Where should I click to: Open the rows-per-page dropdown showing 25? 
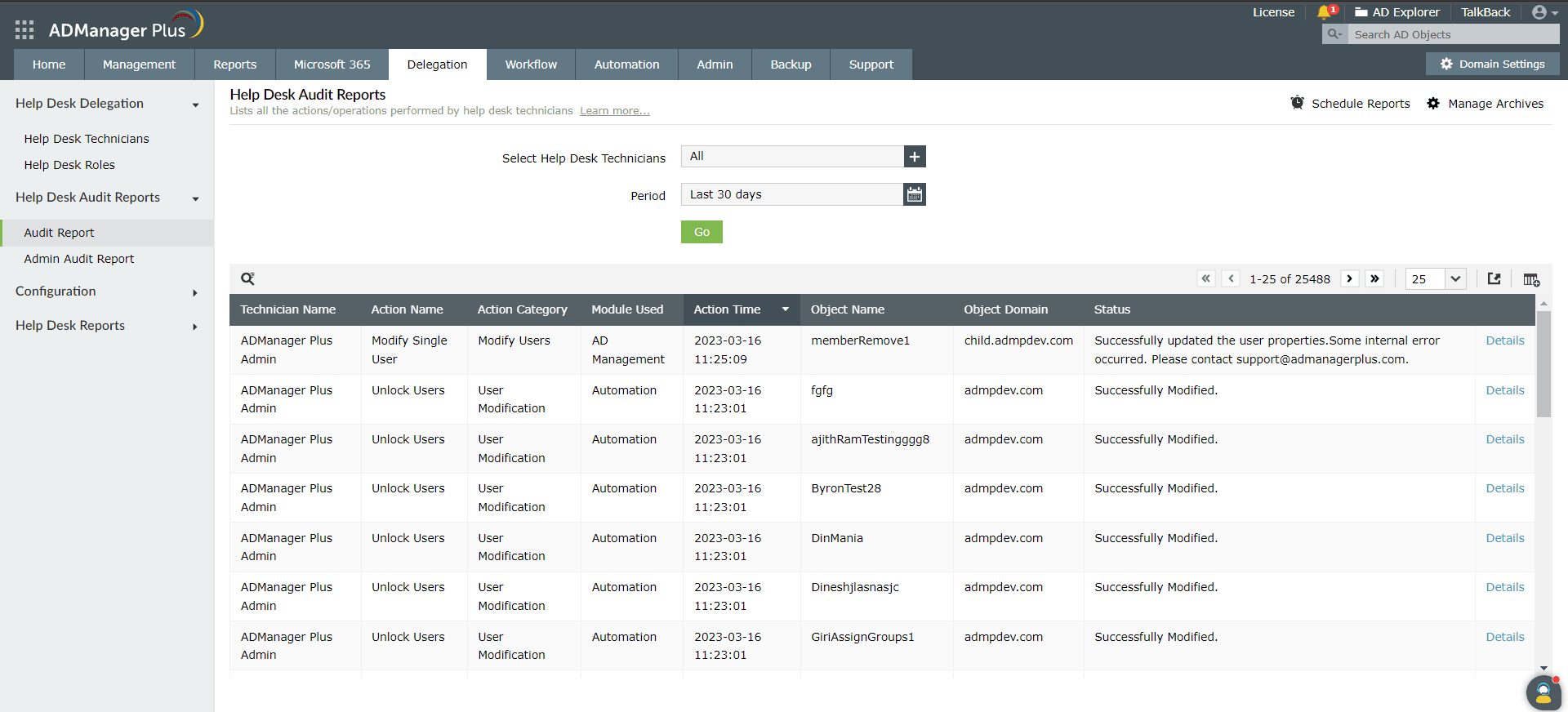click(1436, 278)
